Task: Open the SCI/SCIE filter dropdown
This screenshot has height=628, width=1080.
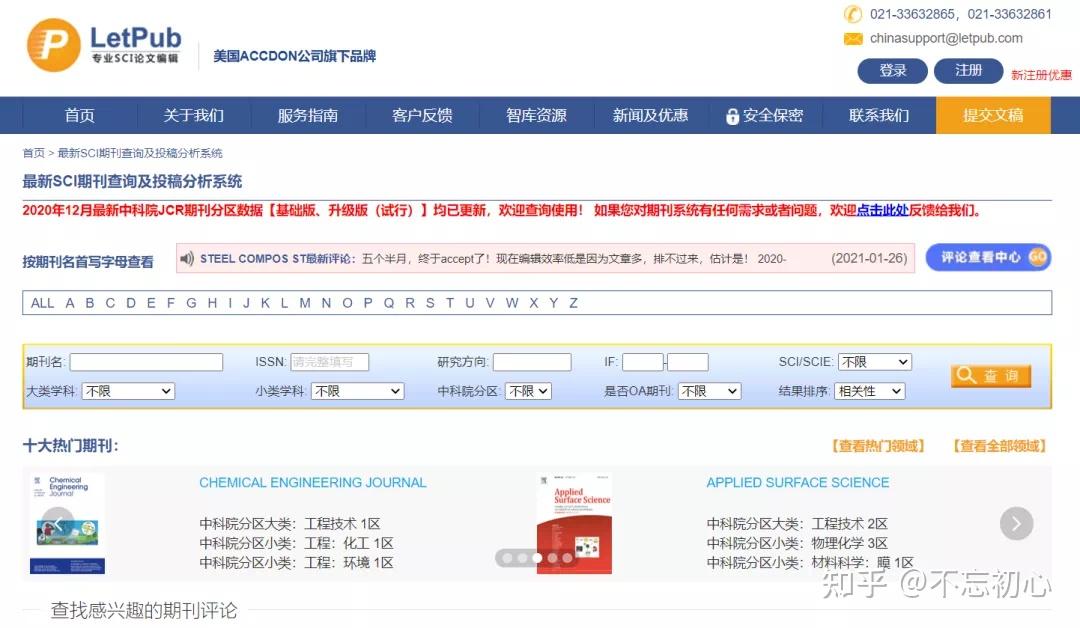Action: 874,361
